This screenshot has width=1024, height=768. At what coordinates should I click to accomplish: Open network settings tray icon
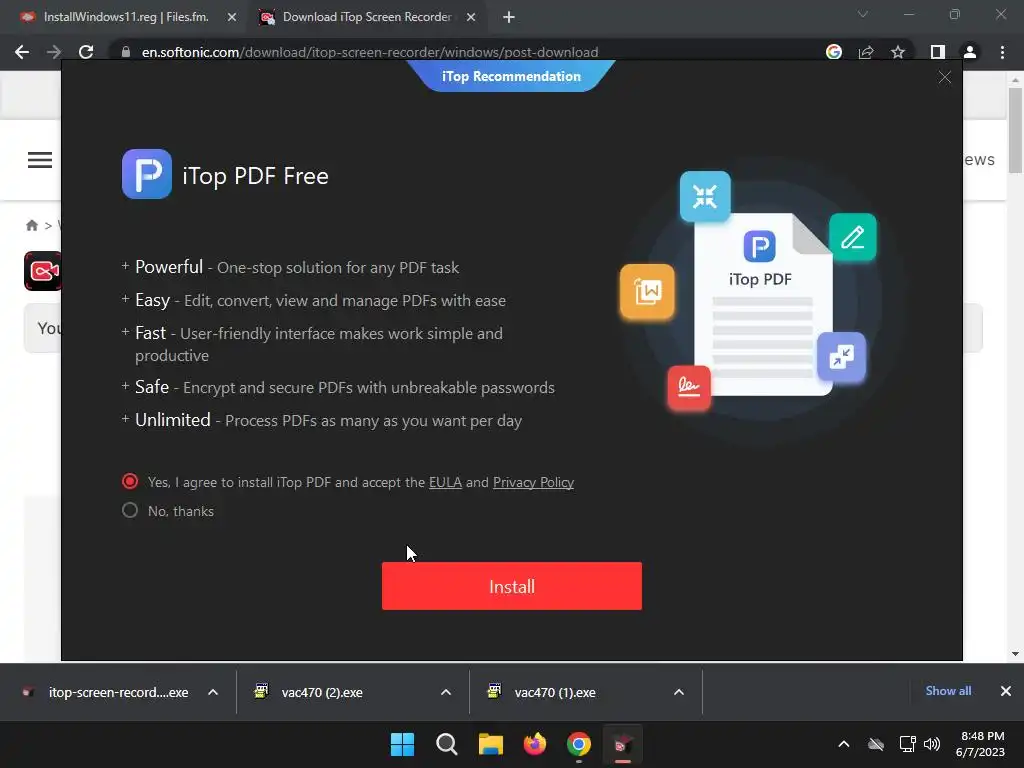[x=907, y=744]
